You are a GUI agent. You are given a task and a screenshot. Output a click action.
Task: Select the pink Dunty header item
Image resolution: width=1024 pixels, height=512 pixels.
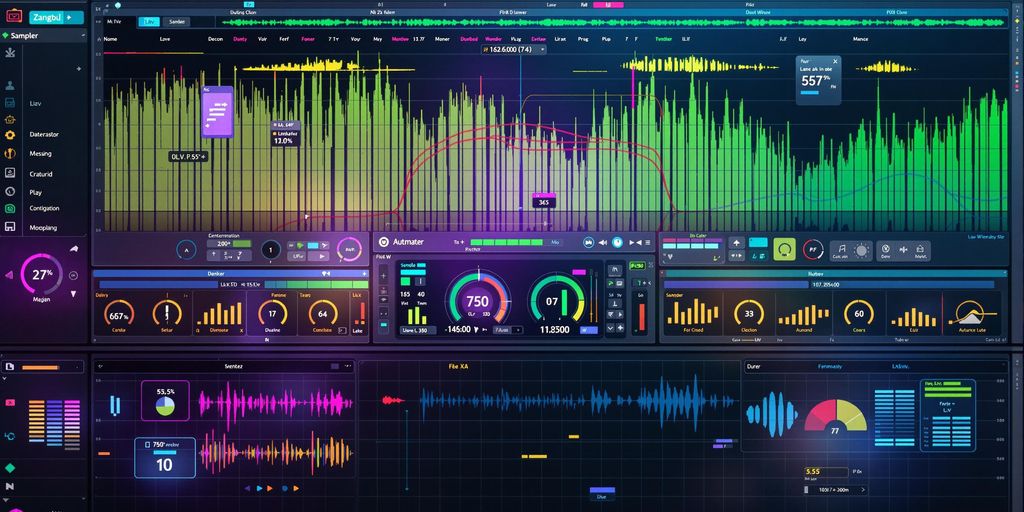point(240,39)
